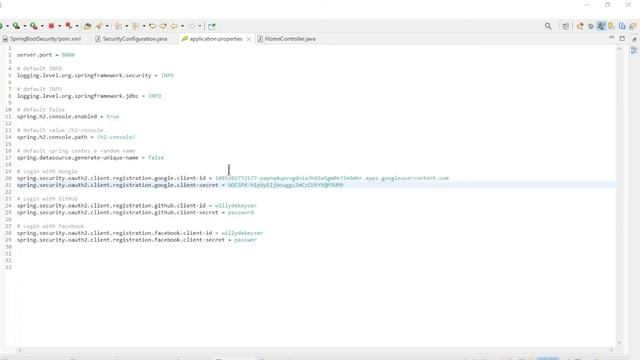Click the github.client-id property line
640x360 pixels.
137,206
